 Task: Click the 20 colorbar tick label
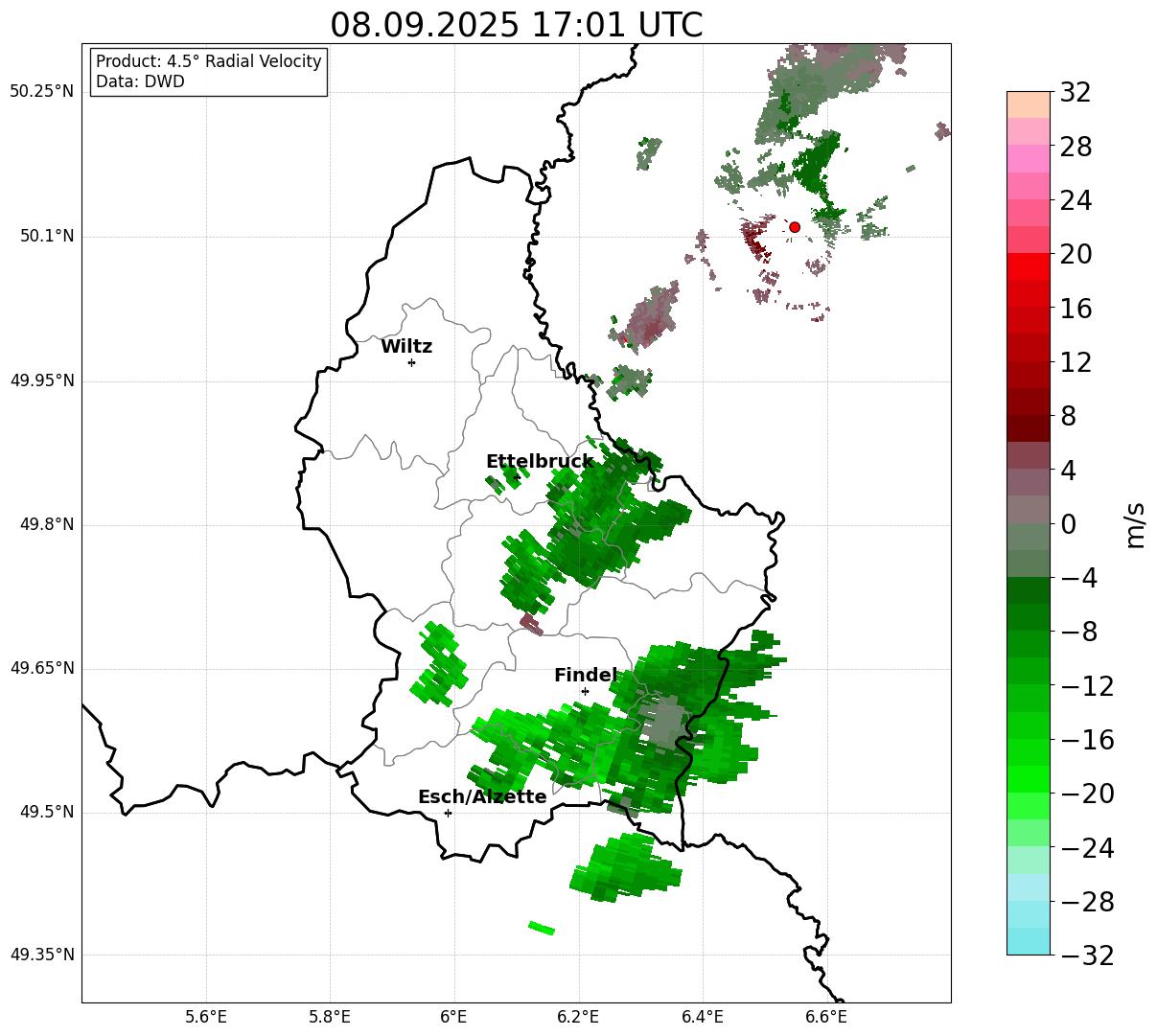1076,255
